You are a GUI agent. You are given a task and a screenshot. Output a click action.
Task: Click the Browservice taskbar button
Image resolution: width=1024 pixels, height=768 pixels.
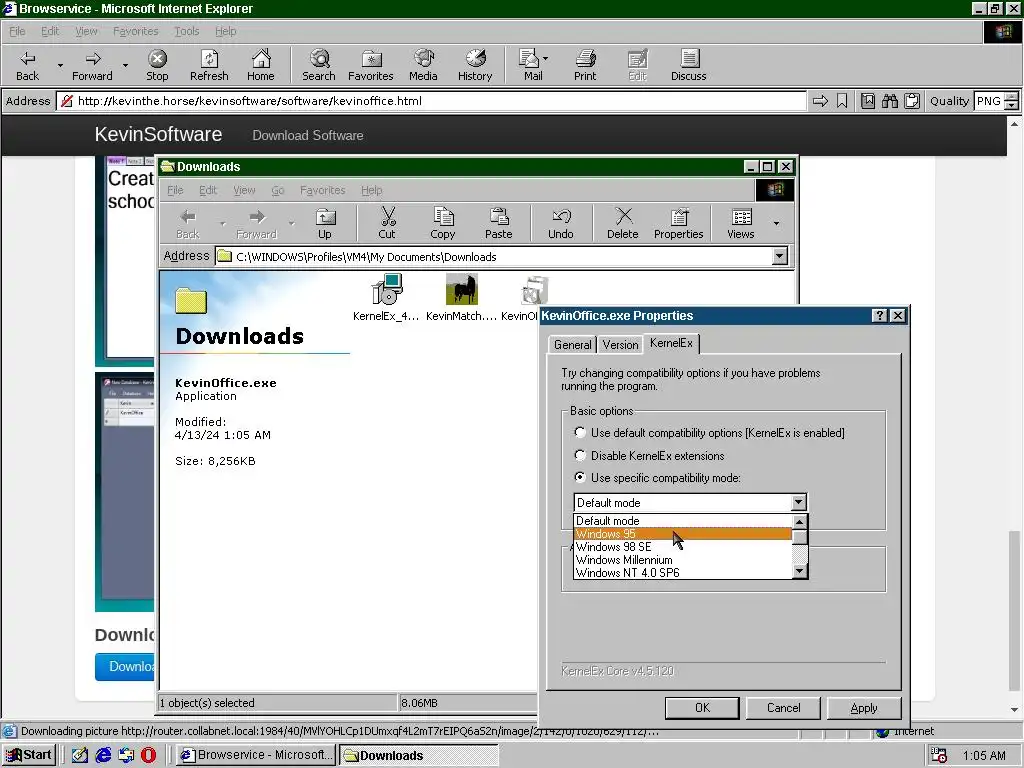(257, 755)
